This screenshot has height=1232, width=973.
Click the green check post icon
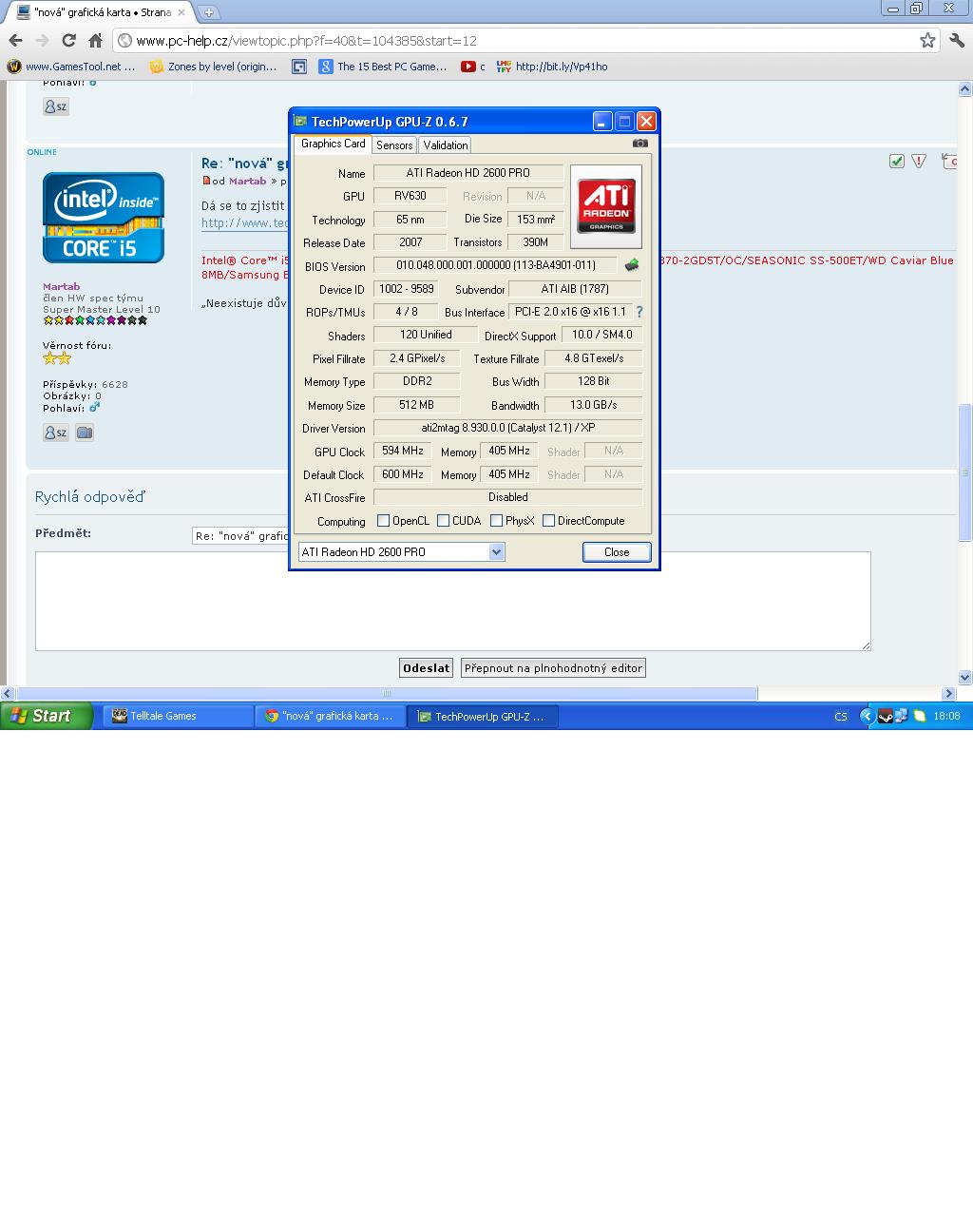pos(896,161)
